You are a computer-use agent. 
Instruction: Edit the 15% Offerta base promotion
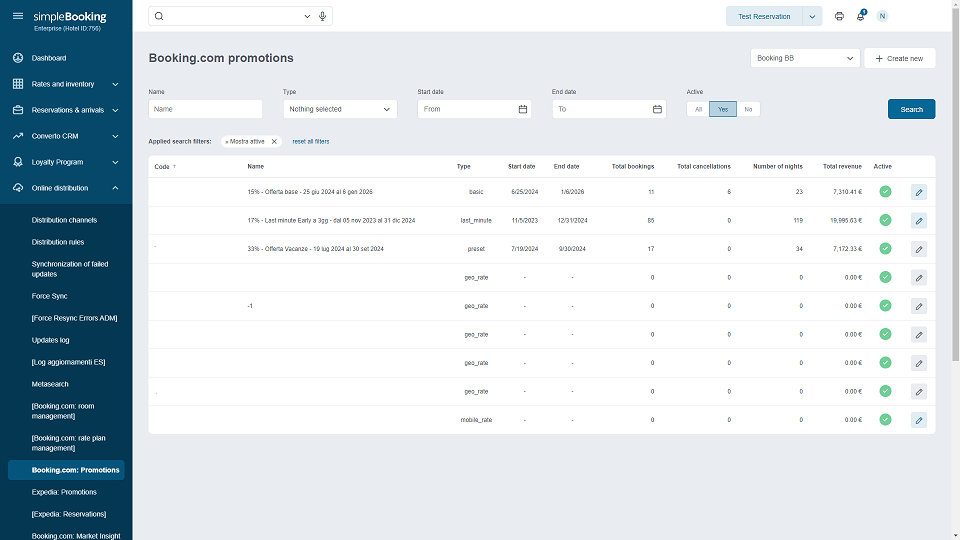click(x=919, y=192)
